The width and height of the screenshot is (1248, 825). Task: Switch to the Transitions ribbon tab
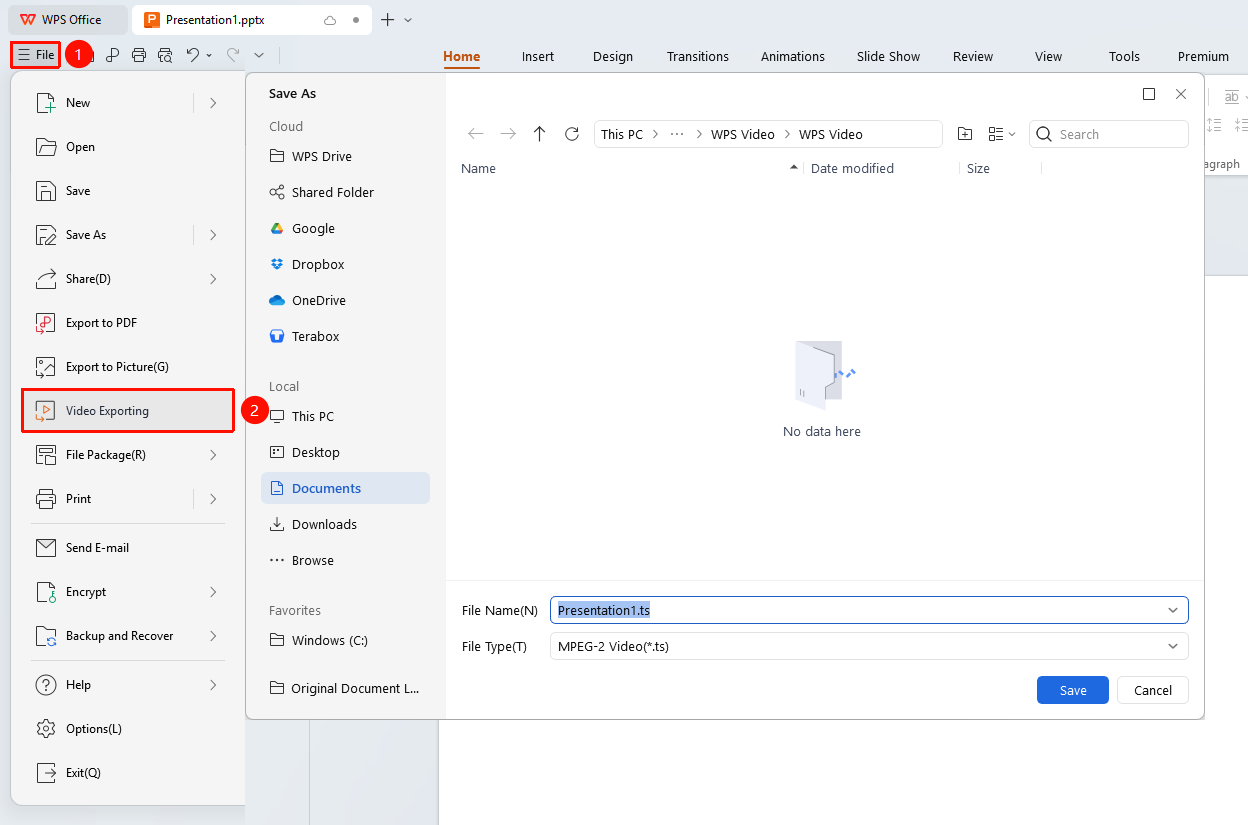(x=698, y=56)
